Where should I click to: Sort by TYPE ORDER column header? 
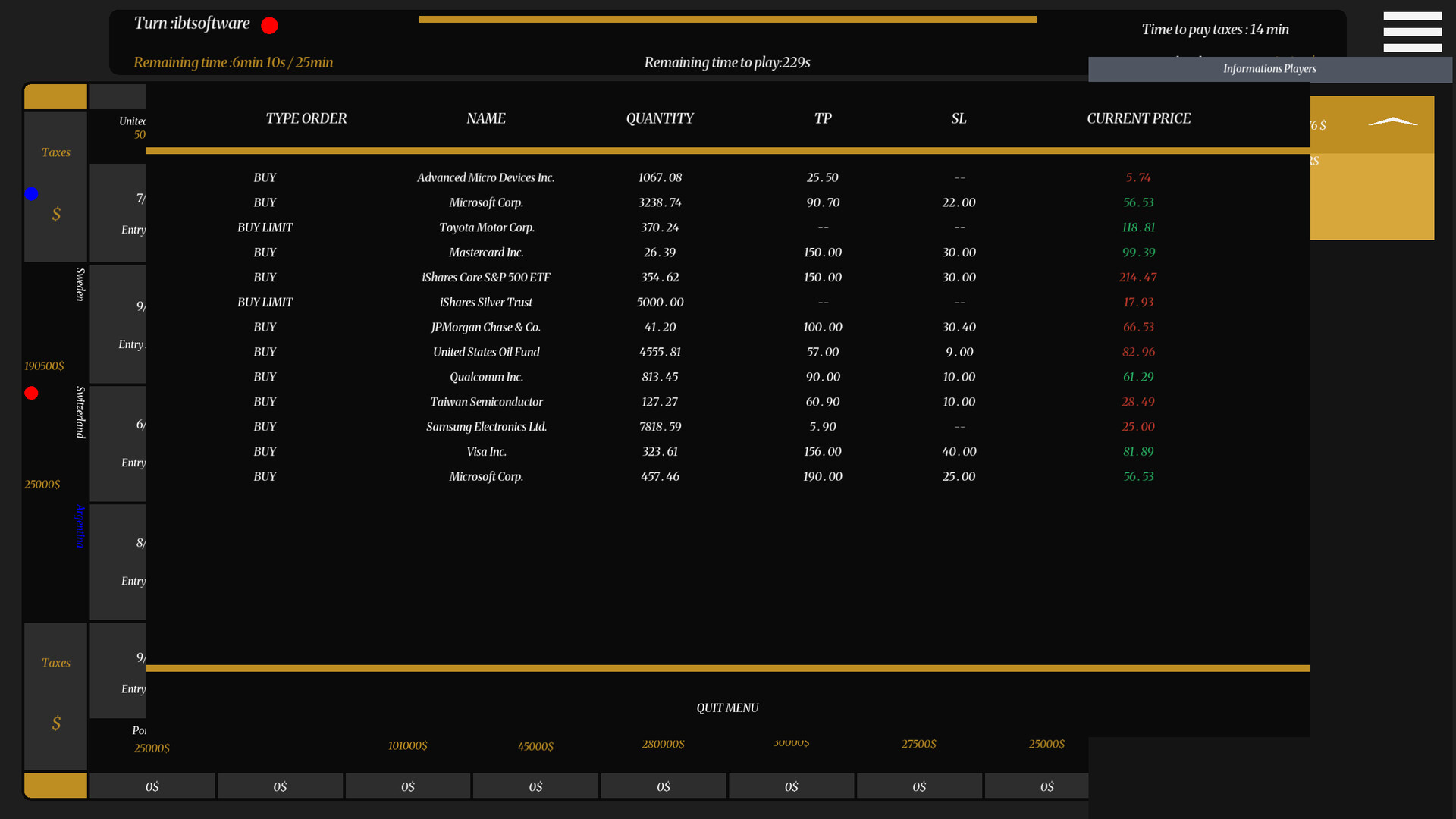click(x=306, y=118)
